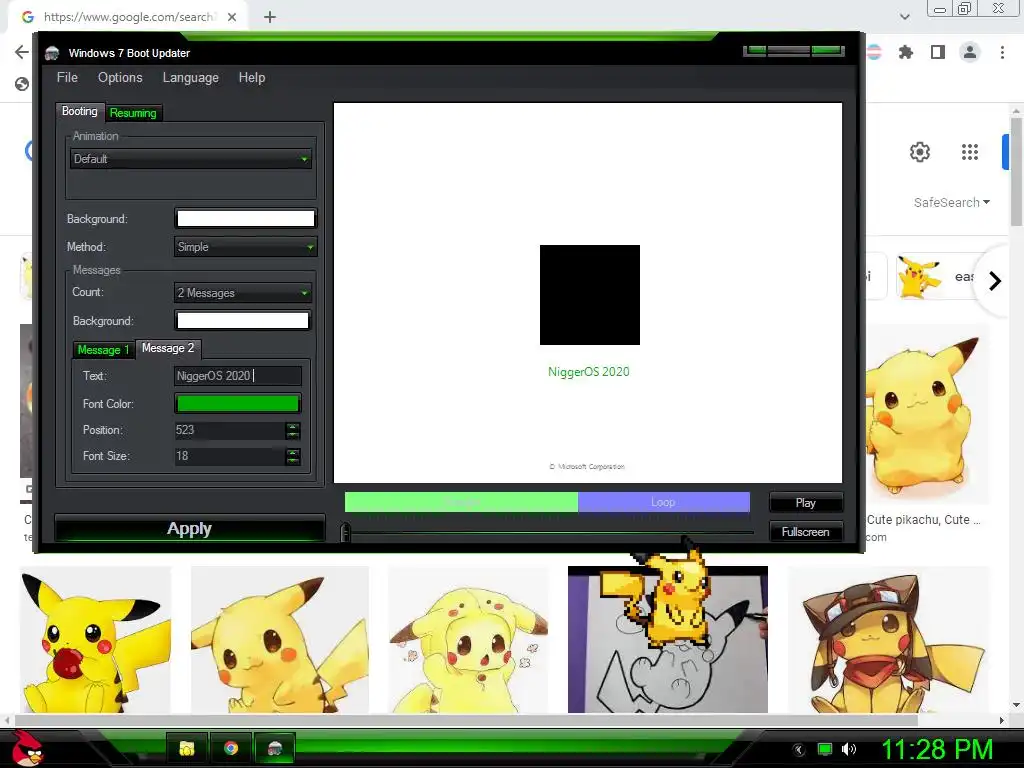The width and height of the screenshot is (1024, 768).
Task: Click the Chrome horizontal scrollbar right arrow
Action: pos(1002,720)
